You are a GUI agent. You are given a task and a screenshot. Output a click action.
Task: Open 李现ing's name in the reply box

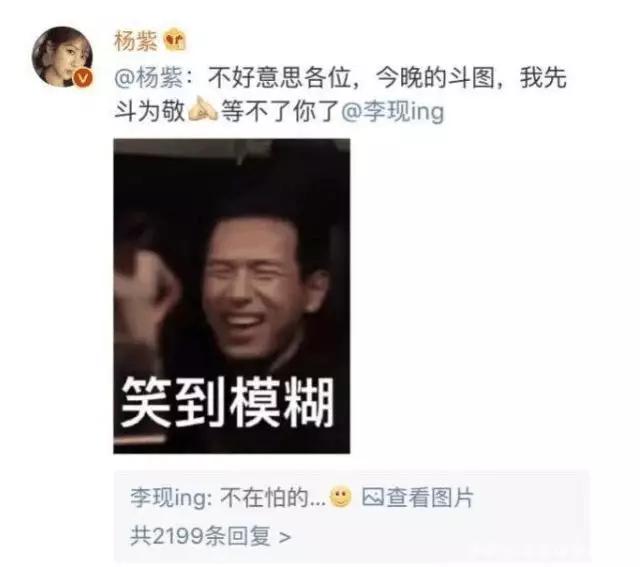(x=169, y=498)
